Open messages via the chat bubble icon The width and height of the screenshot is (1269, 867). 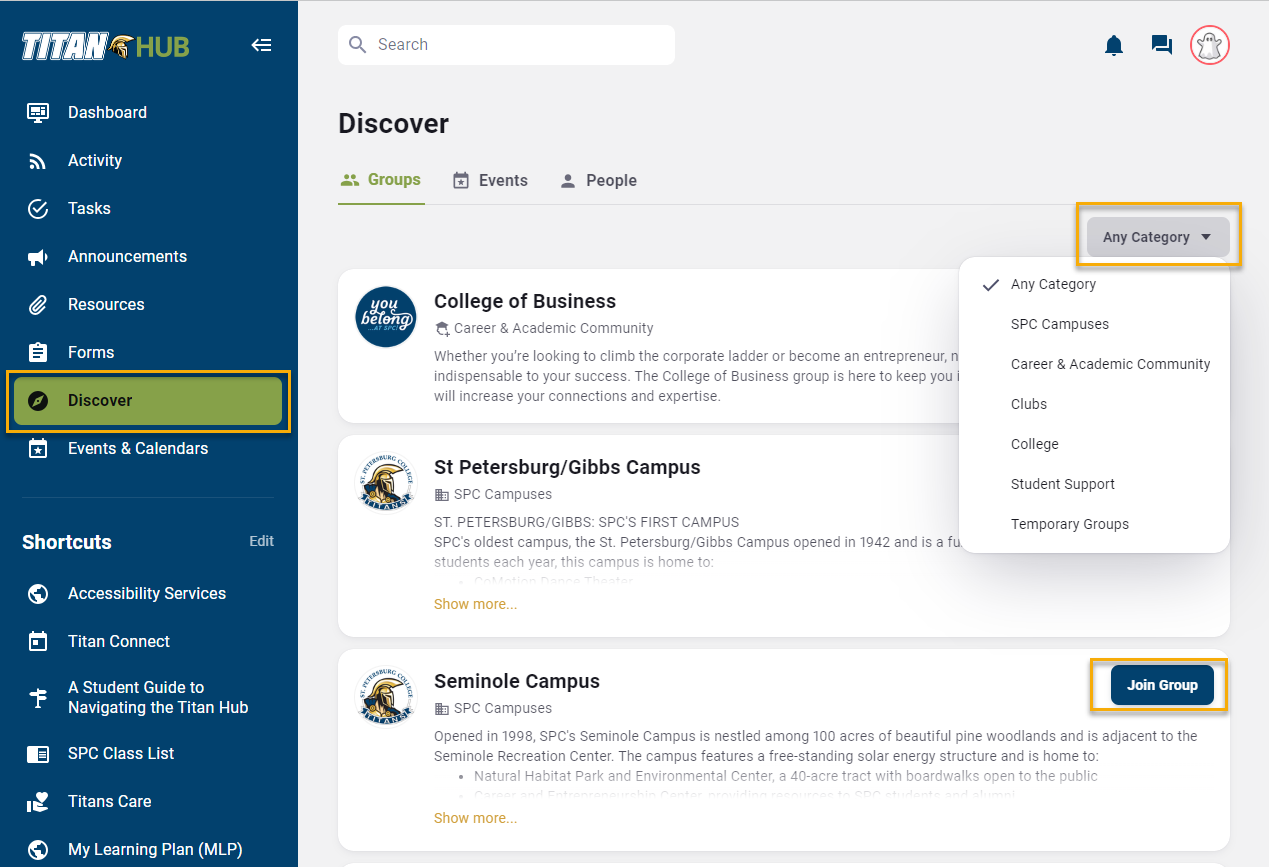coord(1162,45)
